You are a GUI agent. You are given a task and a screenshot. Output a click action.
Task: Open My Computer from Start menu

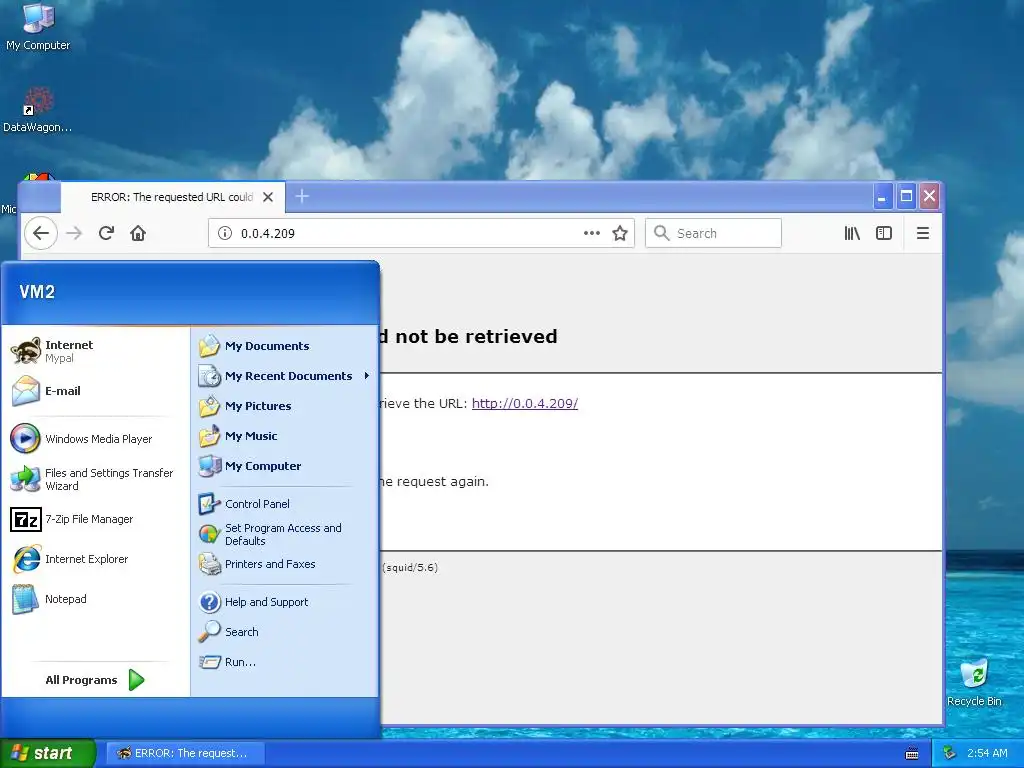click(x=284, y=466)
